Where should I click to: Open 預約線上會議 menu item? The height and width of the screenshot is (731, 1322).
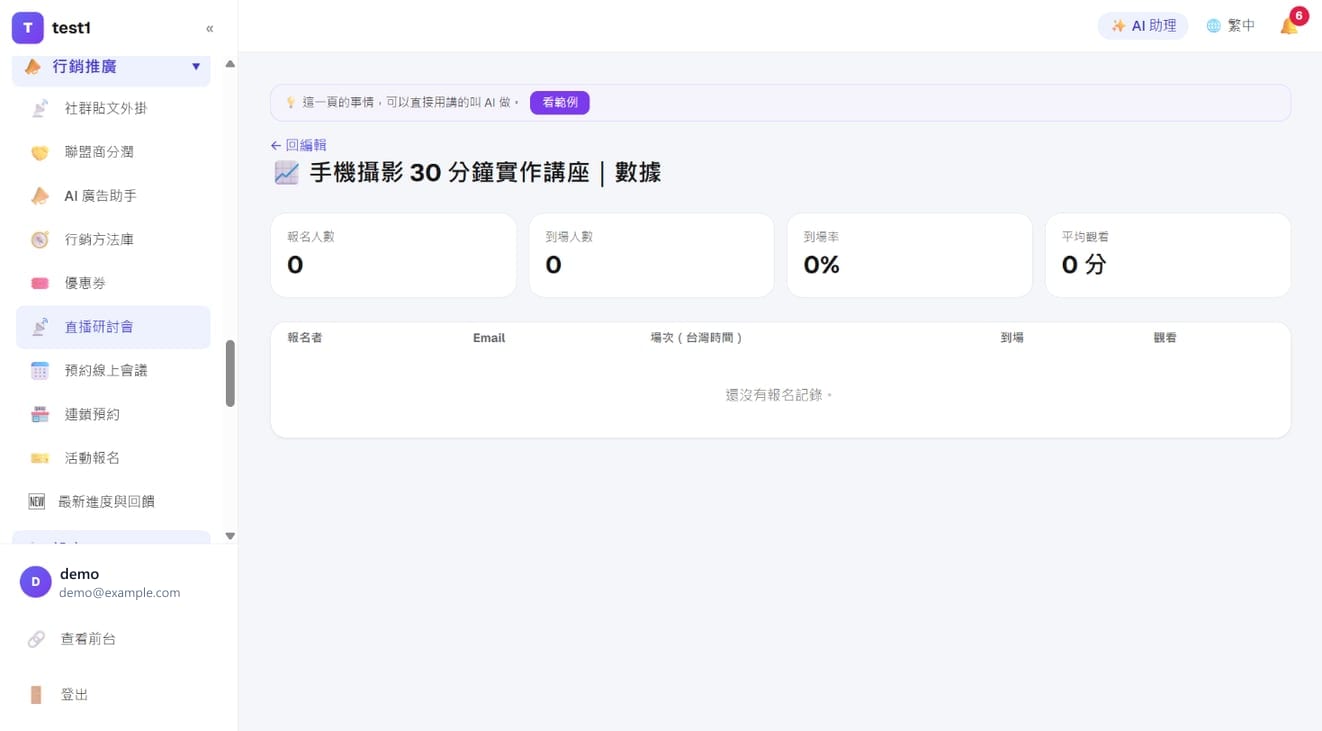(113, 370)
